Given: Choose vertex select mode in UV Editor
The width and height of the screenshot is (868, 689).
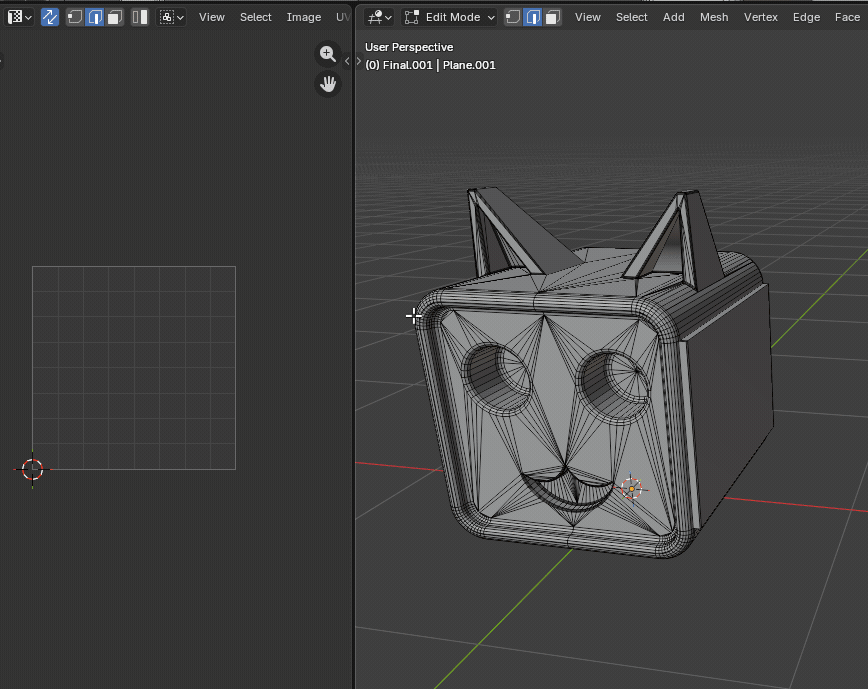Looking at the screenshot, I should tap(75, 17).
